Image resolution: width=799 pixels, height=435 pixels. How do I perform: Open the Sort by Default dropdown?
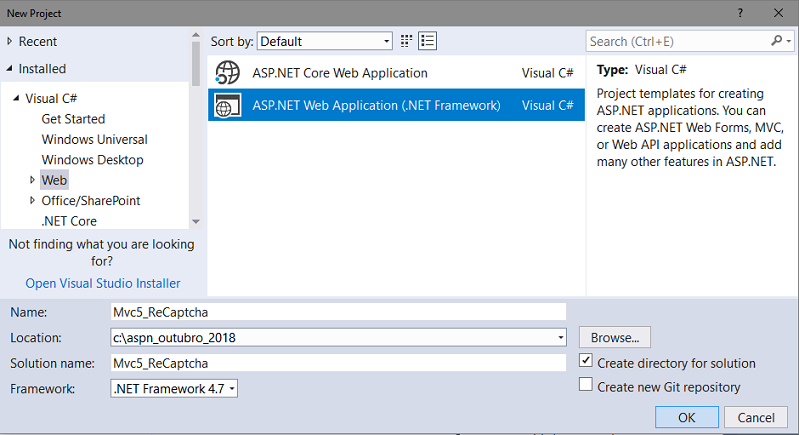[325, 41]
